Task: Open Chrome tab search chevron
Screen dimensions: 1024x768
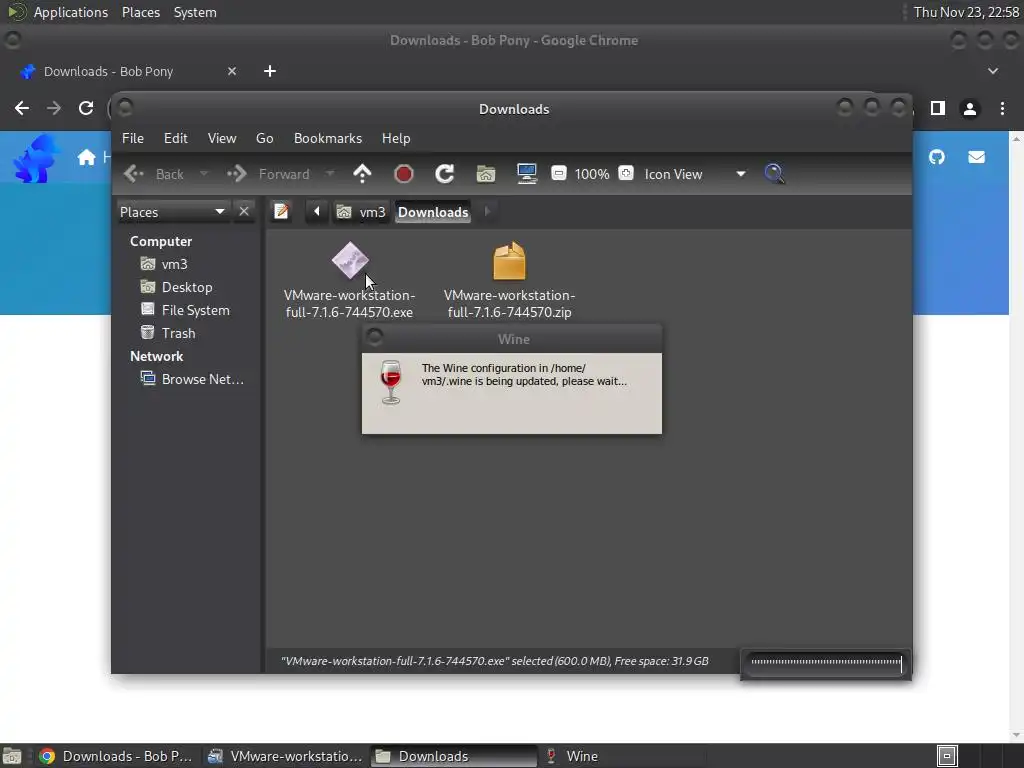Action: 993,71
